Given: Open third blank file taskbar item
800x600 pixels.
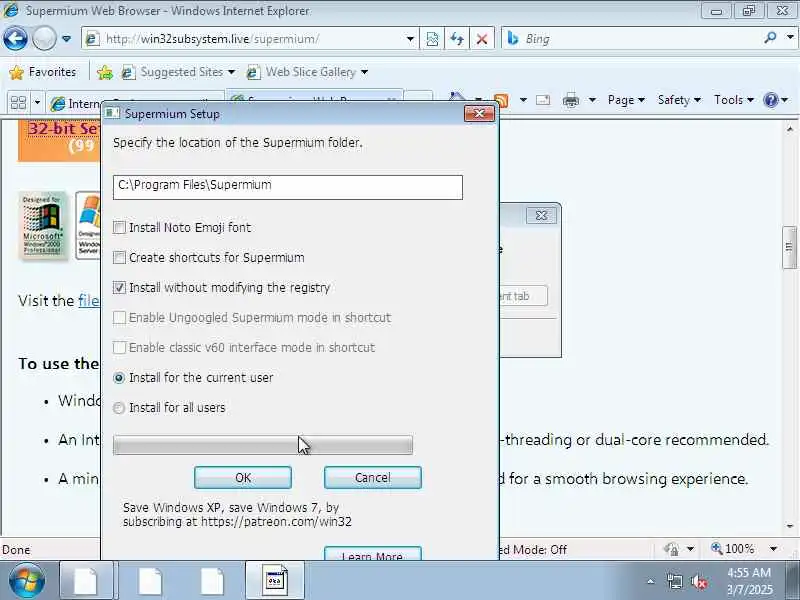Looking at the screenshot, I should [212, 581].
